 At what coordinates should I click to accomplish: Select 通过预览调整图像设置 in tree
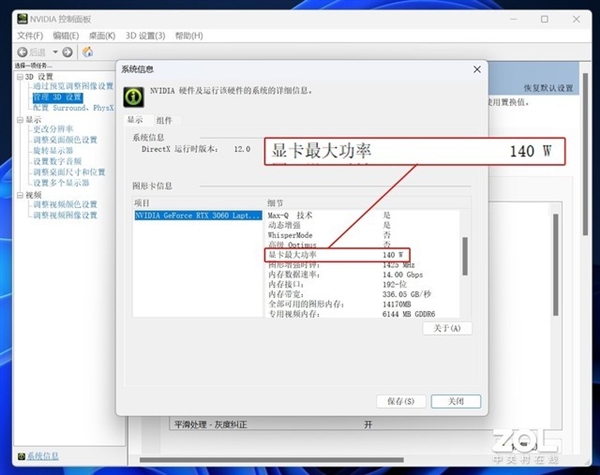[x=73, y=86]
